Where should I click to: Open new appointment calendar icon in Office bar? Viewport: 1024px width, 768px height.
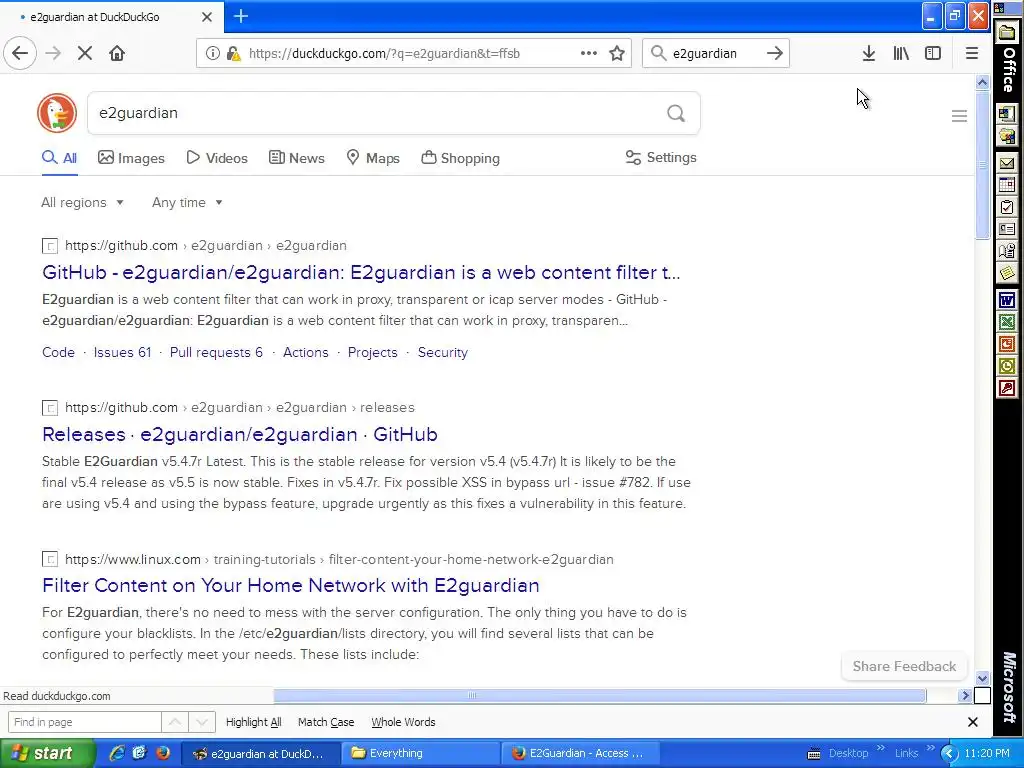1006,185
